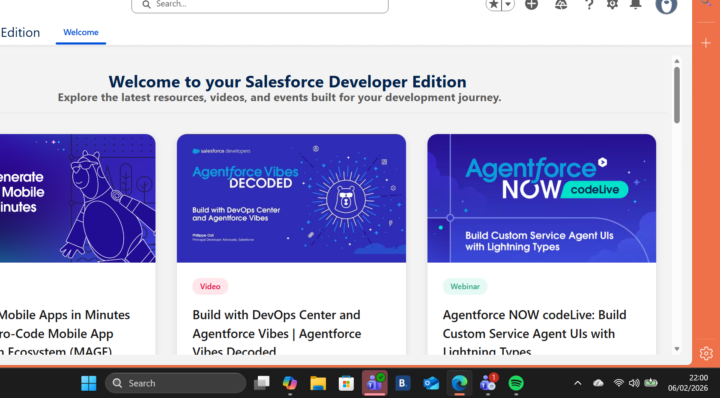Click the page scroll down arrow
720x398 pixels.
[677, 349]
